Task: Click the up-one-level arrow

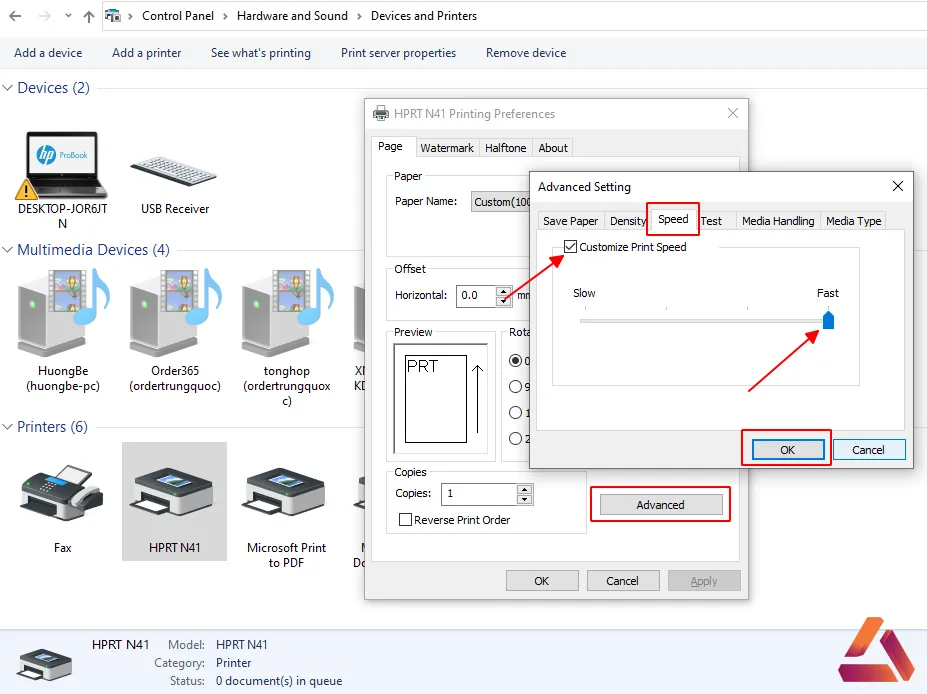Action: (x=89, y=16)
